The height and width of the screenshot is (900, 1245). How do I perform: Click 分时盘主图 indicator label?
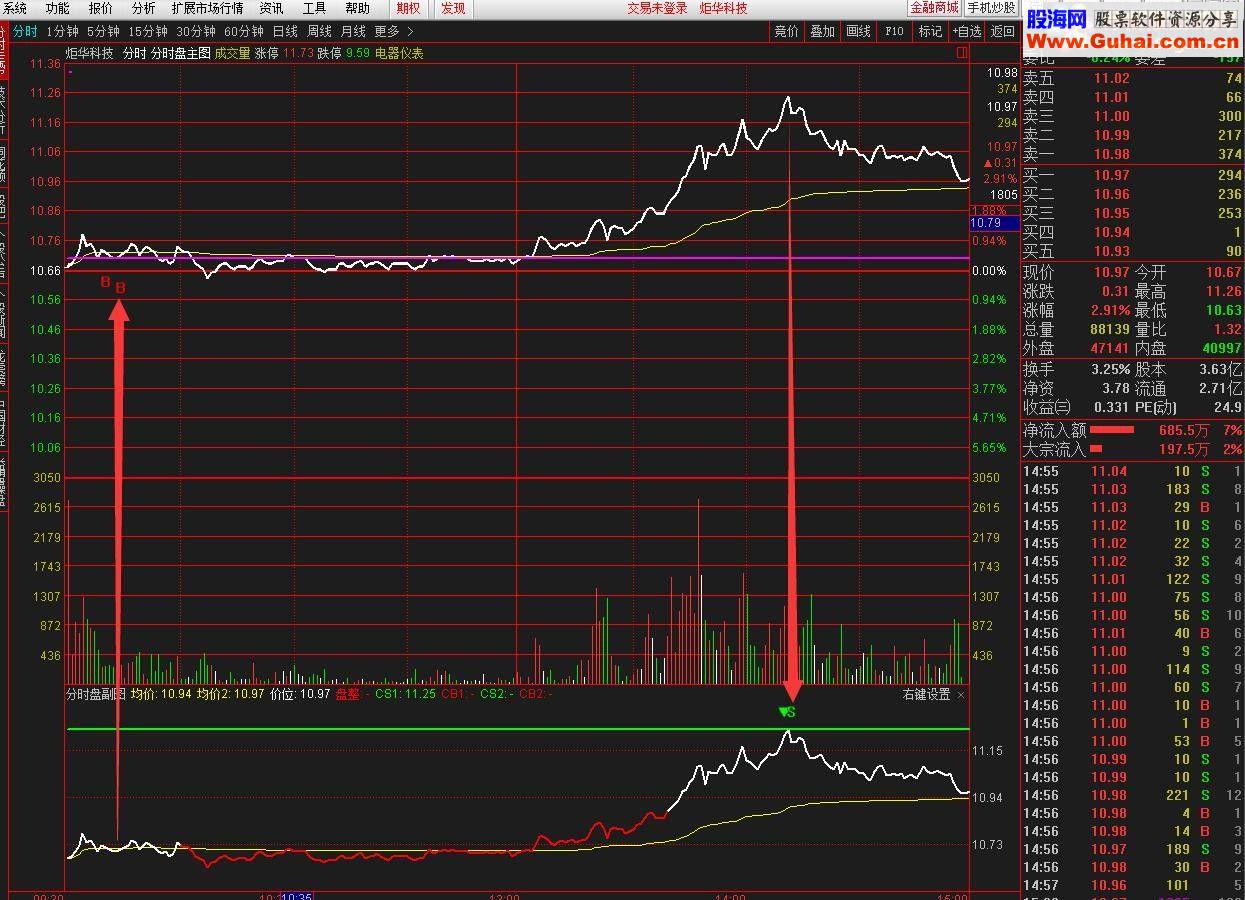pyautogui.click(x=180, y=53)
